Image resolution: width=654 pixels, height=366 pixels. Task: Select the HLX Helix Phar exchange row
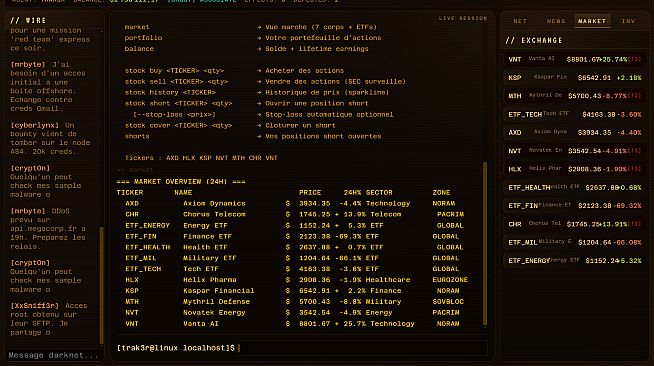pos(574,169)
